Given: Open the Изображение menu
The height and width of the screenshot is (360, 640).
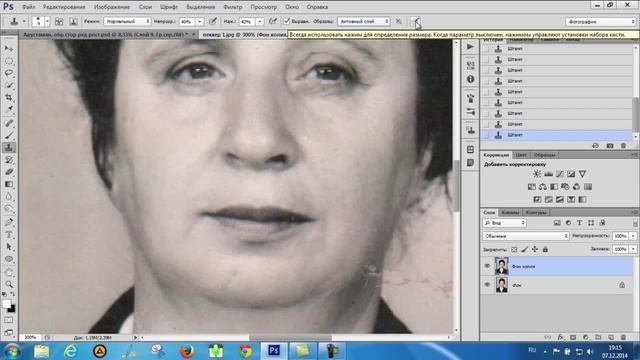Looking at the screenshot, I should coord(111,7).
